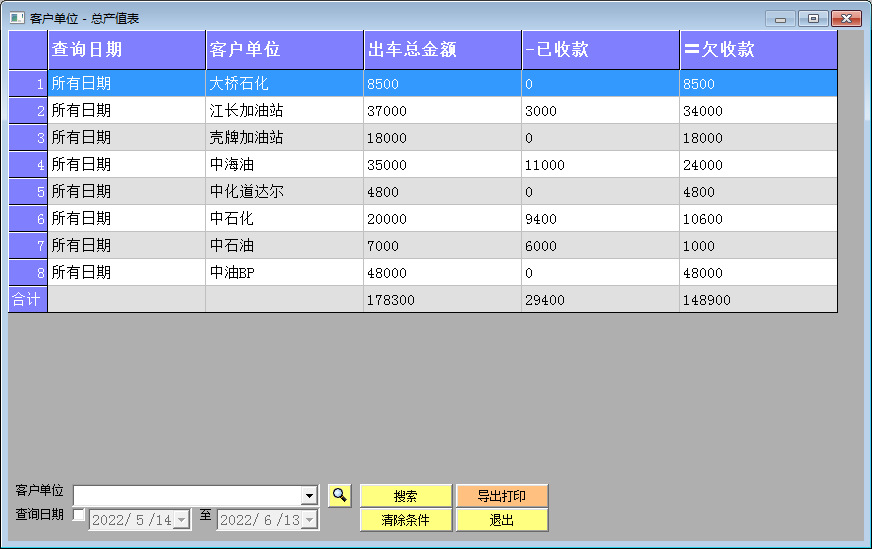
Task: Click the -已收款 column header
Action: (601, 50)
